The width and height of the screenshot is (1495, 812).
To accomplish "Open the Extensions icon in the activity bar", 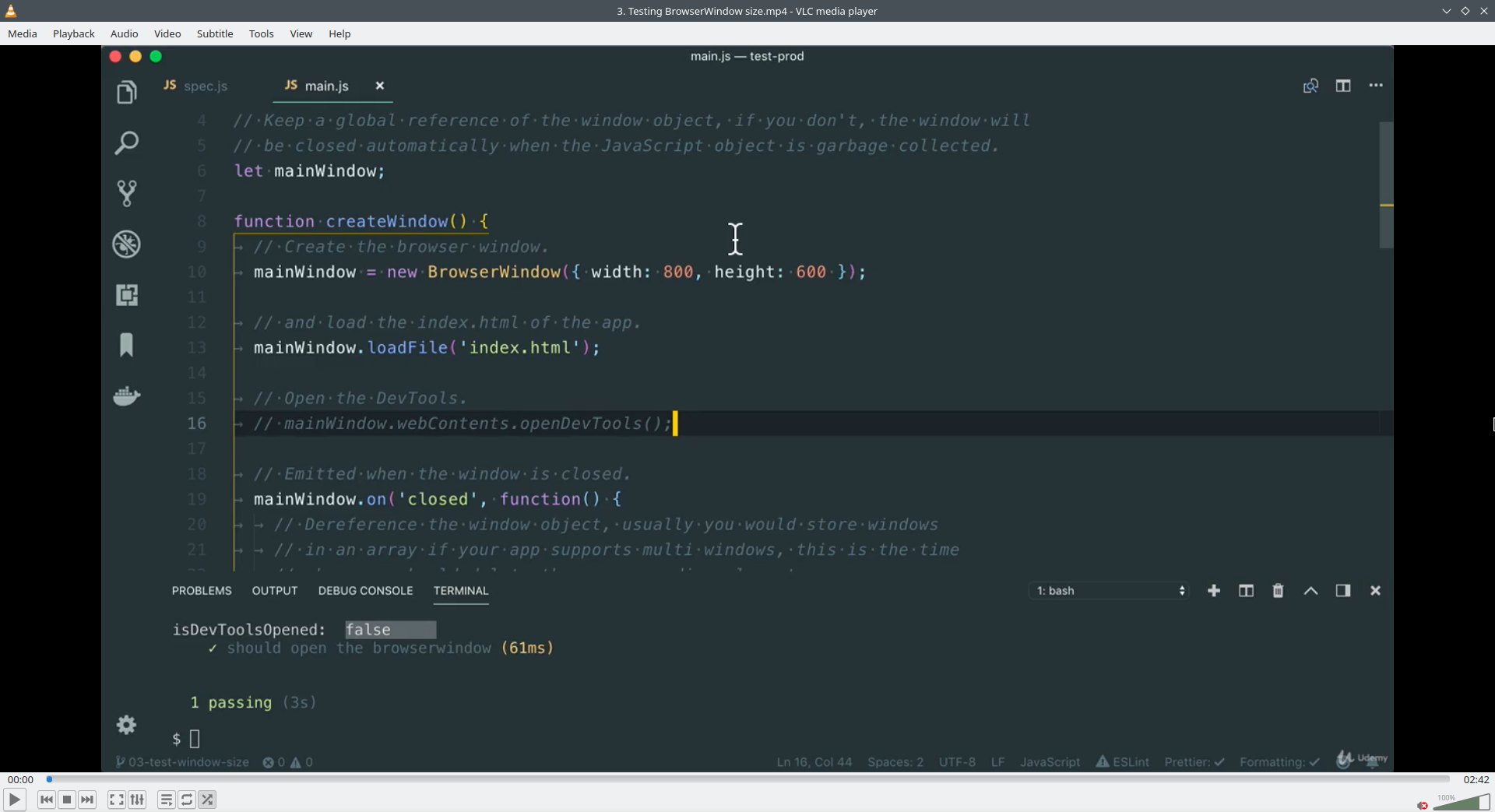I will [x=126, y=294].
